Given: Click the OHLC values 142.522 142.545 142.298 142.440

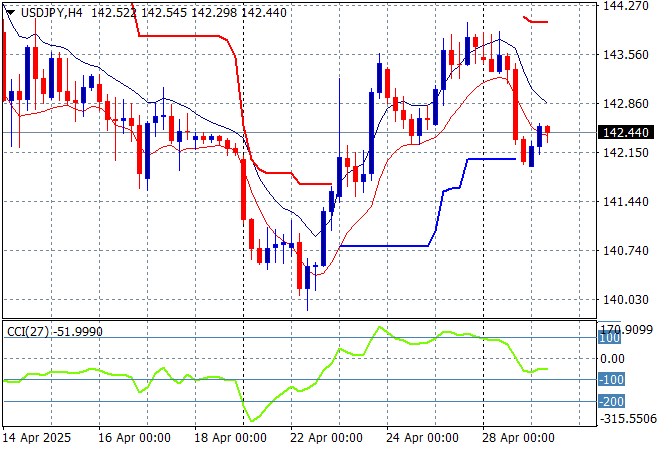Looking at the screenshot, I should (189, 13).
